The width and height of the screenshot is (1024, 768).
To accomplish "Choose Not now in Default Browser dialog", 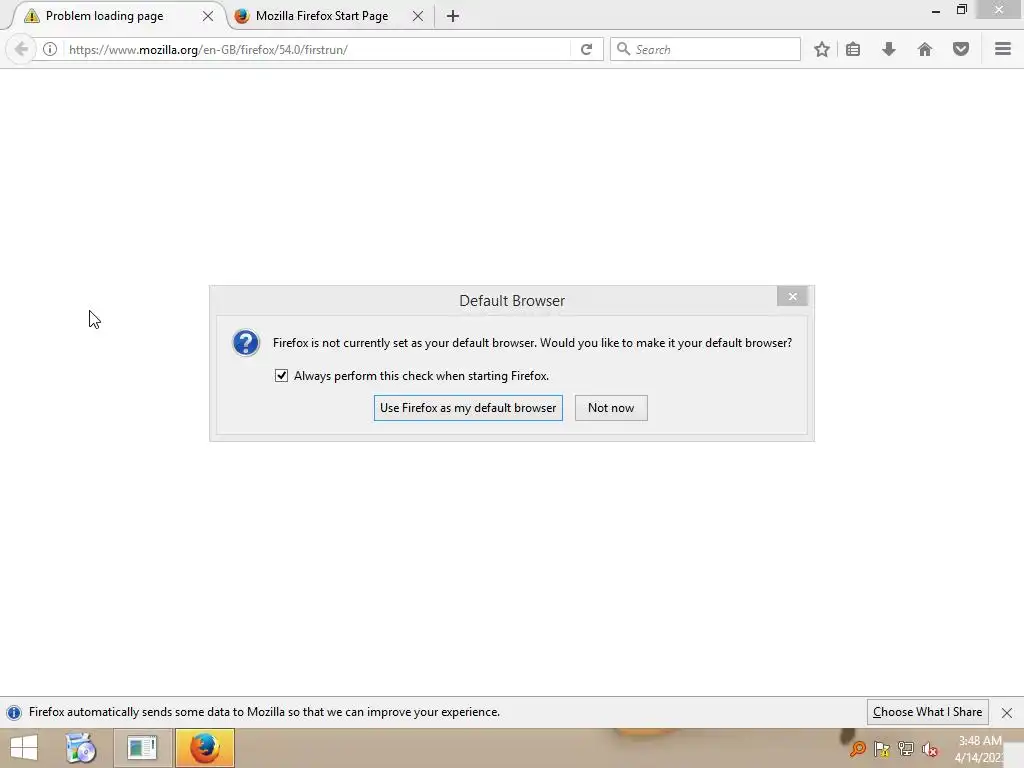I will coord(611,408).
